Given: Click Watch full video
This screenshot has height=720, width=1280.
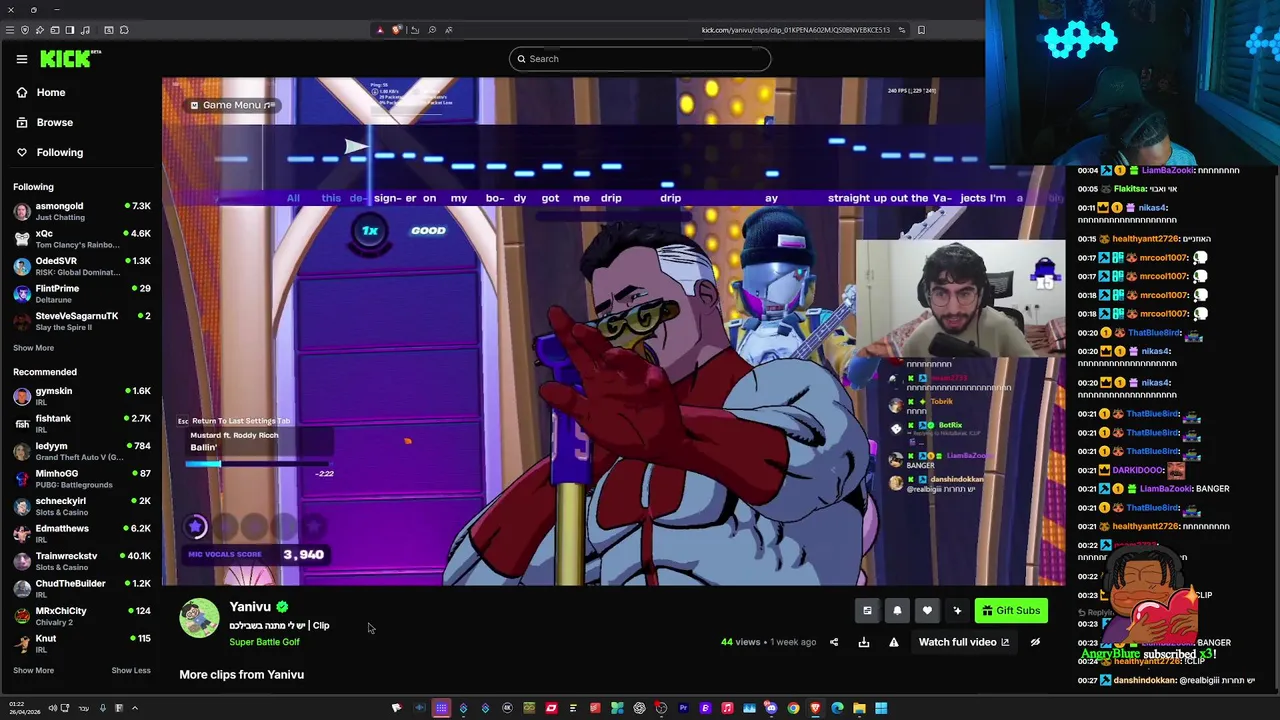Looking at the screenshot, I should [964, 642].
